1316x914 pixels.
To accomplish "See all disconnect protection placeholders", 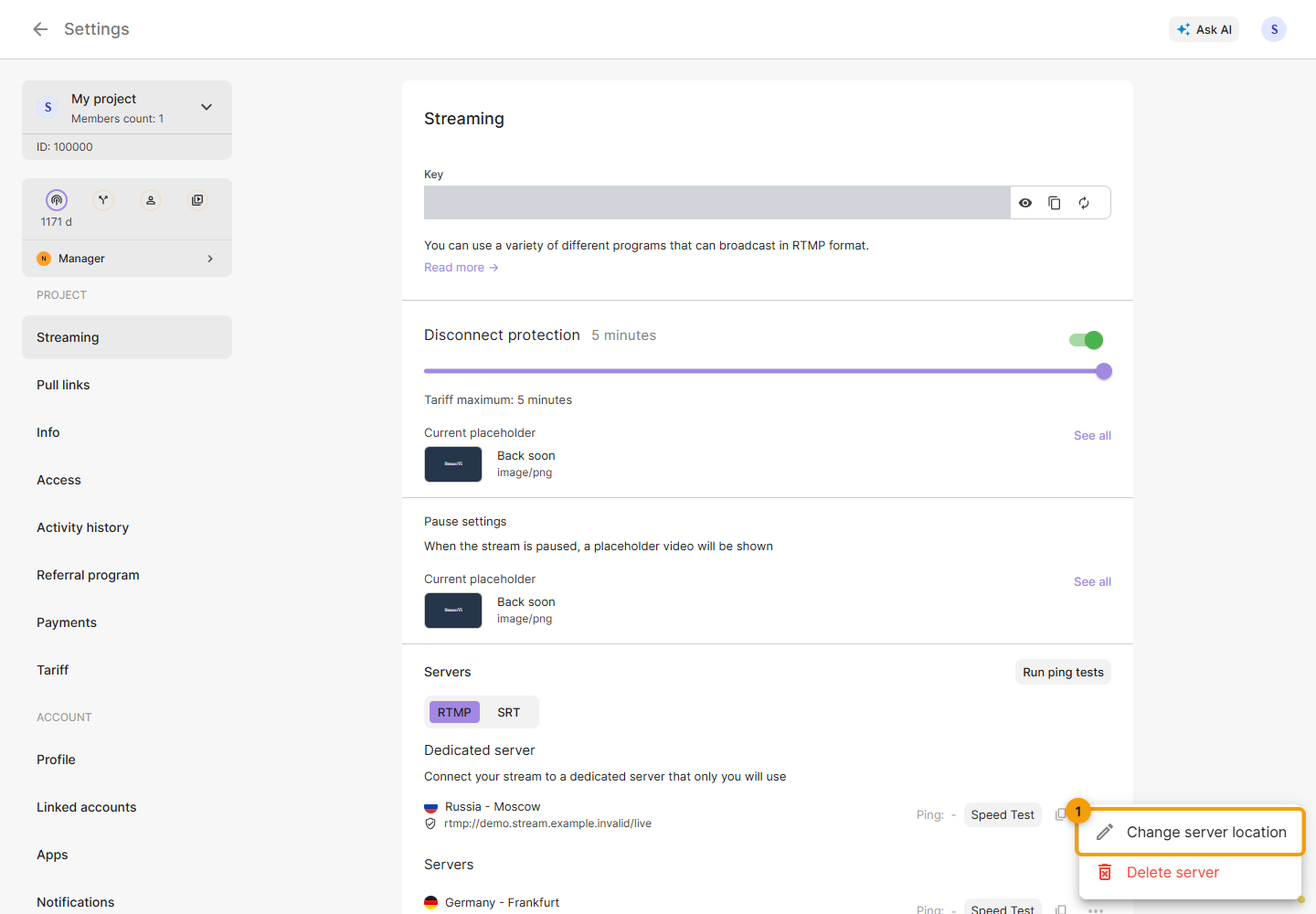I will pos(1092,436).
